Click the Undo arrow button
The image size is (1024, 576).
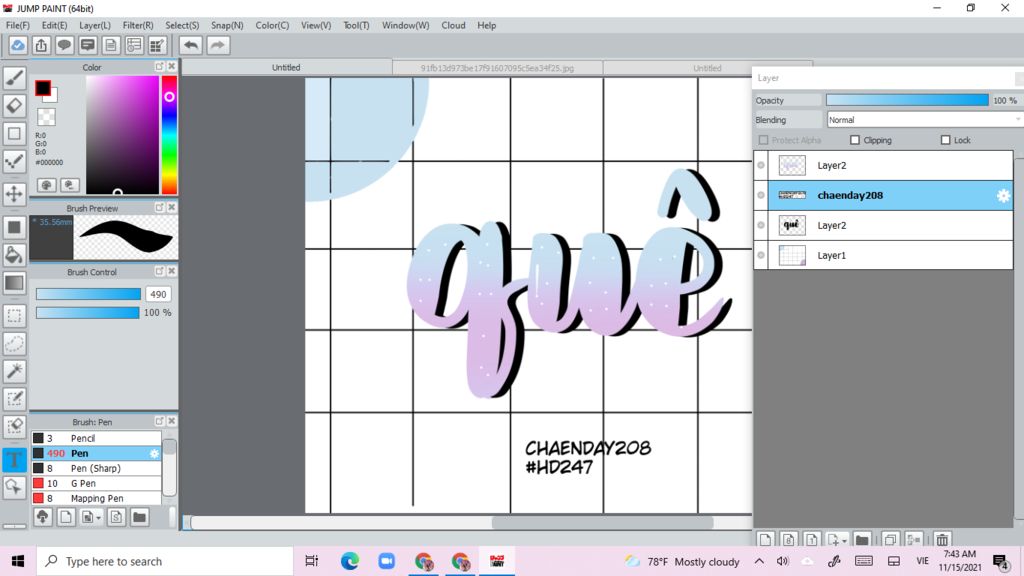[x=191, y=45]
